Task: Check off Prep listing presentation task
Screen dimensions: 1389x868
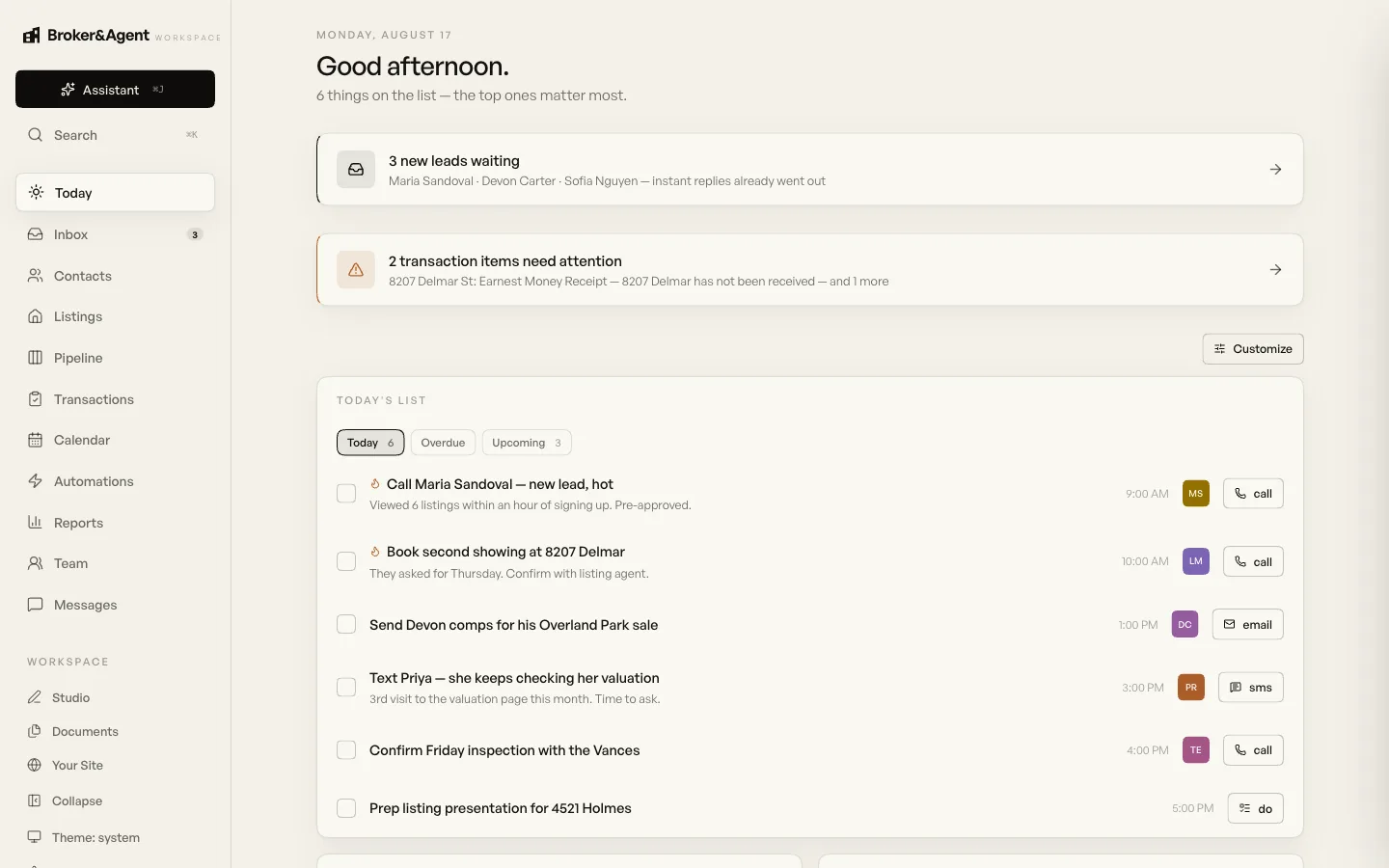Action: pos(346,808)
